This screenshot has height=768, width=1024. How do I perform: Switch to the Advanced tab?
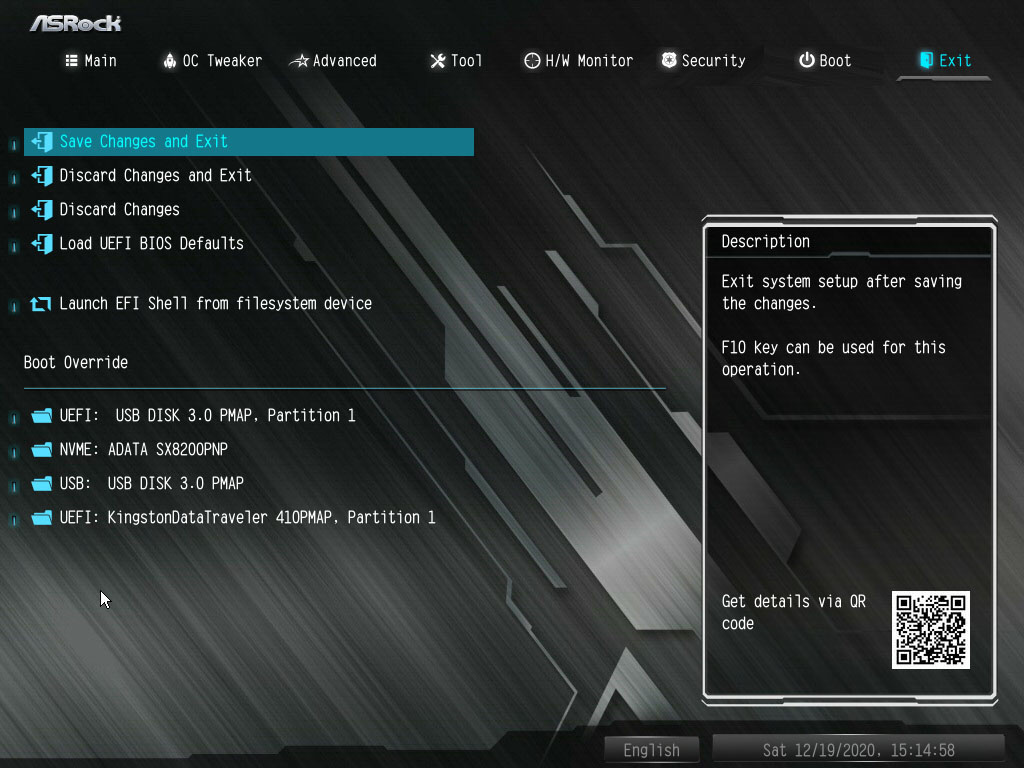point(333,61)
